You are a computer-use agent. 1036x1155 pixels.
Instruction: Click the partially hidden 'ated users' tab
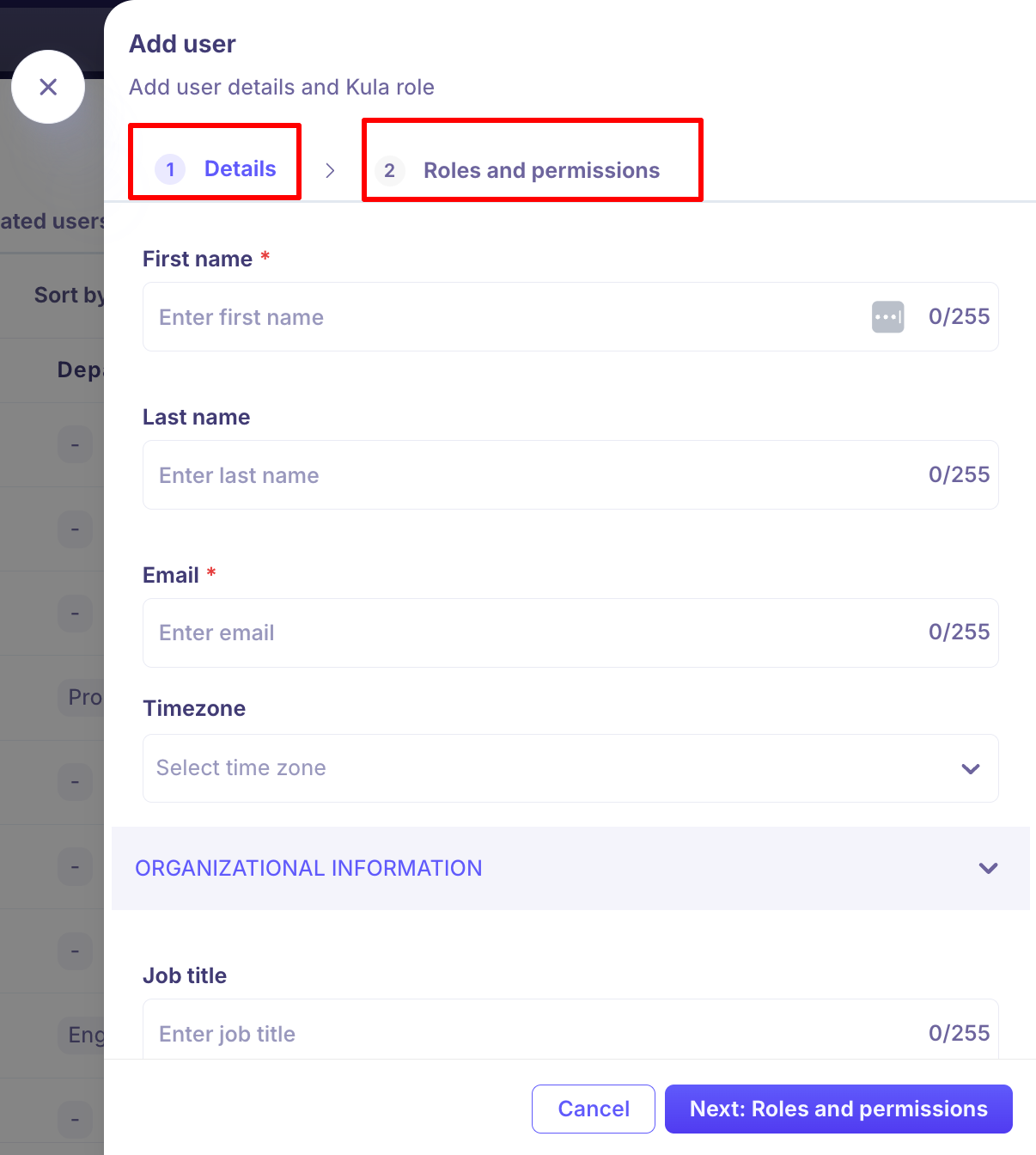52,222
